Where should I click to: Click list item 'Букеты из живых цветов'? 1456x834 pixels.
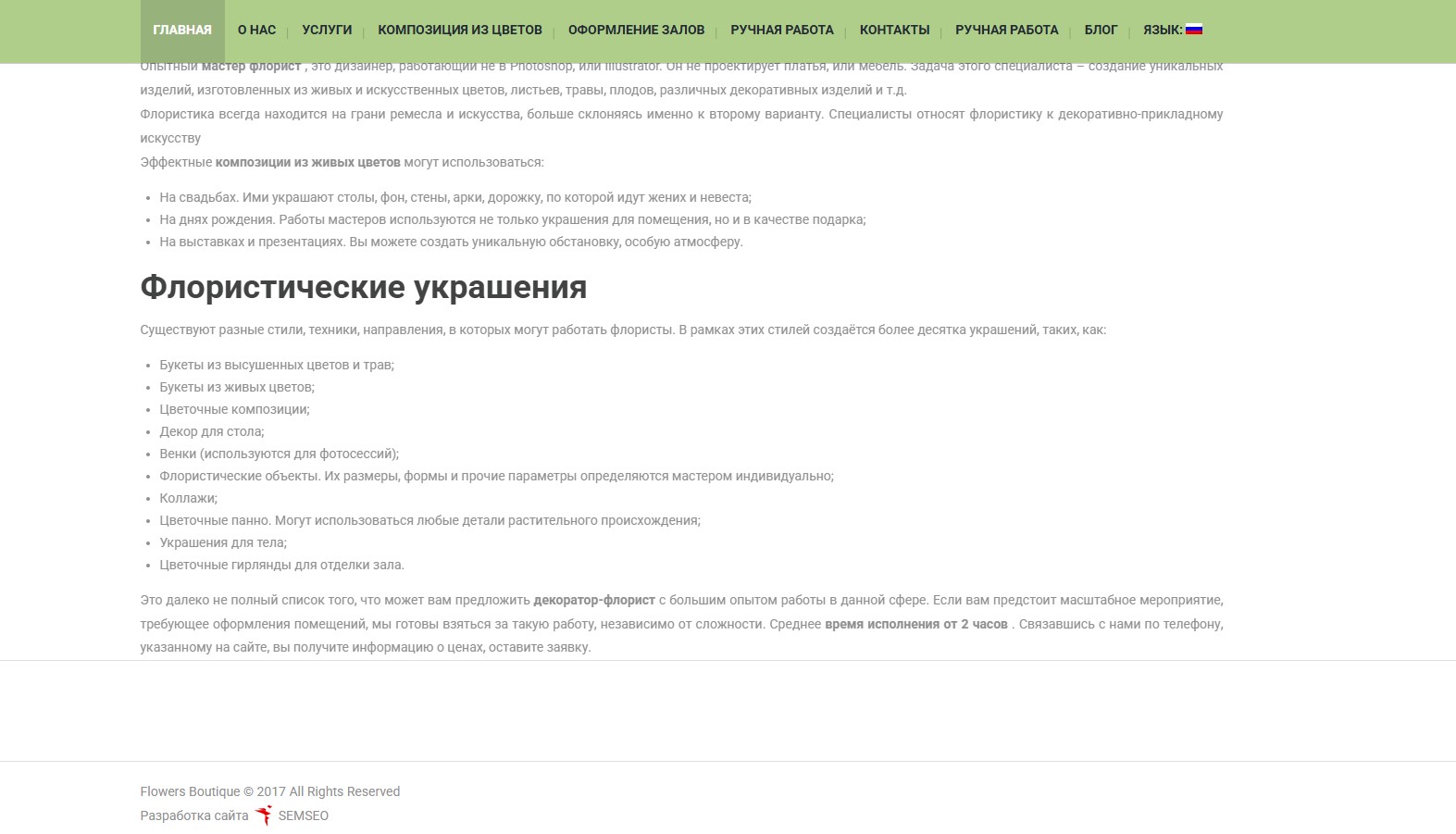pyautogui.click(x=237, y=387)
